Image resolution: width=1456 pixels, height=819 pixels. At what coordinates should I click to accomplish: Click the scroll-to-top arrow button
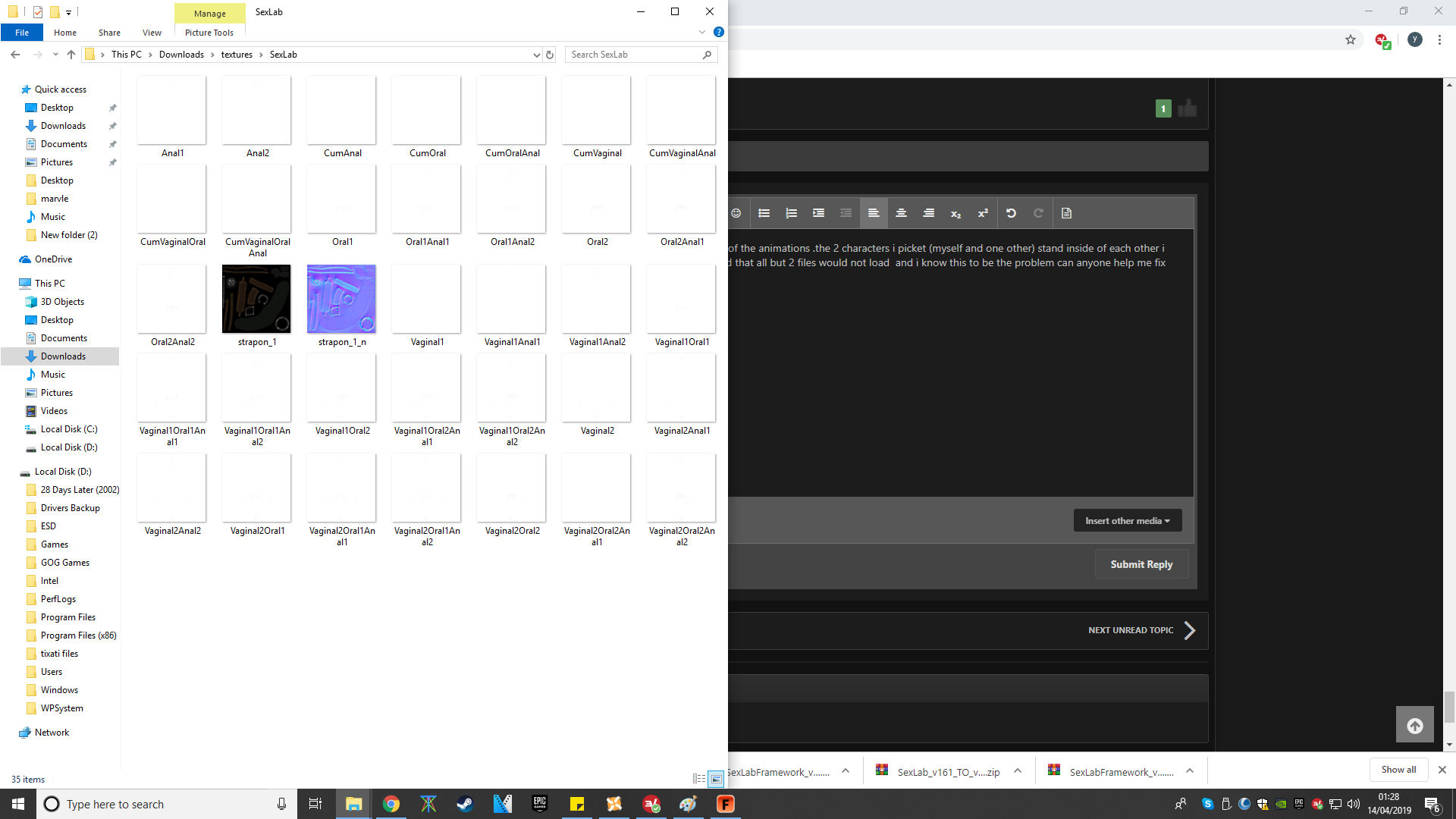pyautogui.click(x=1414, y=726)
